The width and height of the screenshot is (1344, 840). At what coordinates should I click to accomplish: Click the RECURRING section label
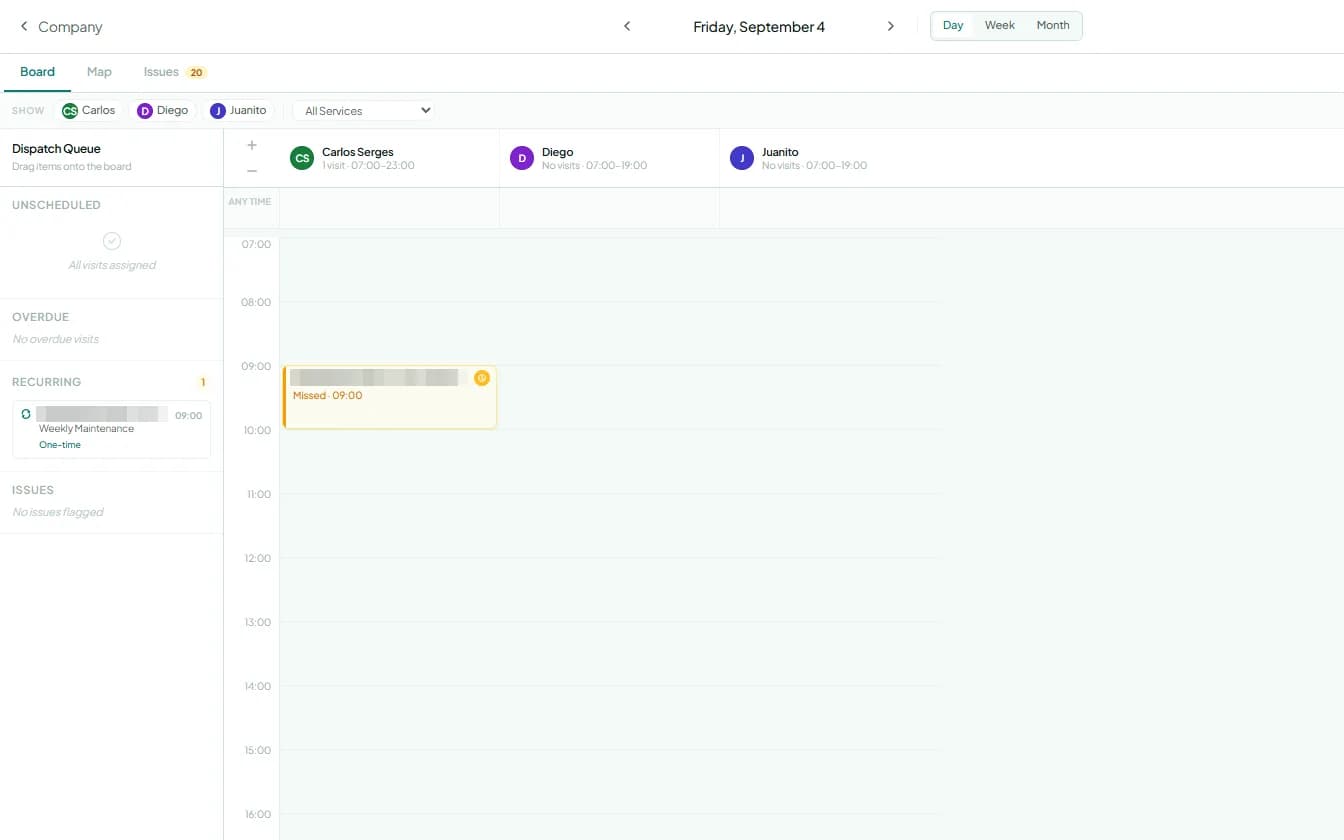tap(46, 382)
